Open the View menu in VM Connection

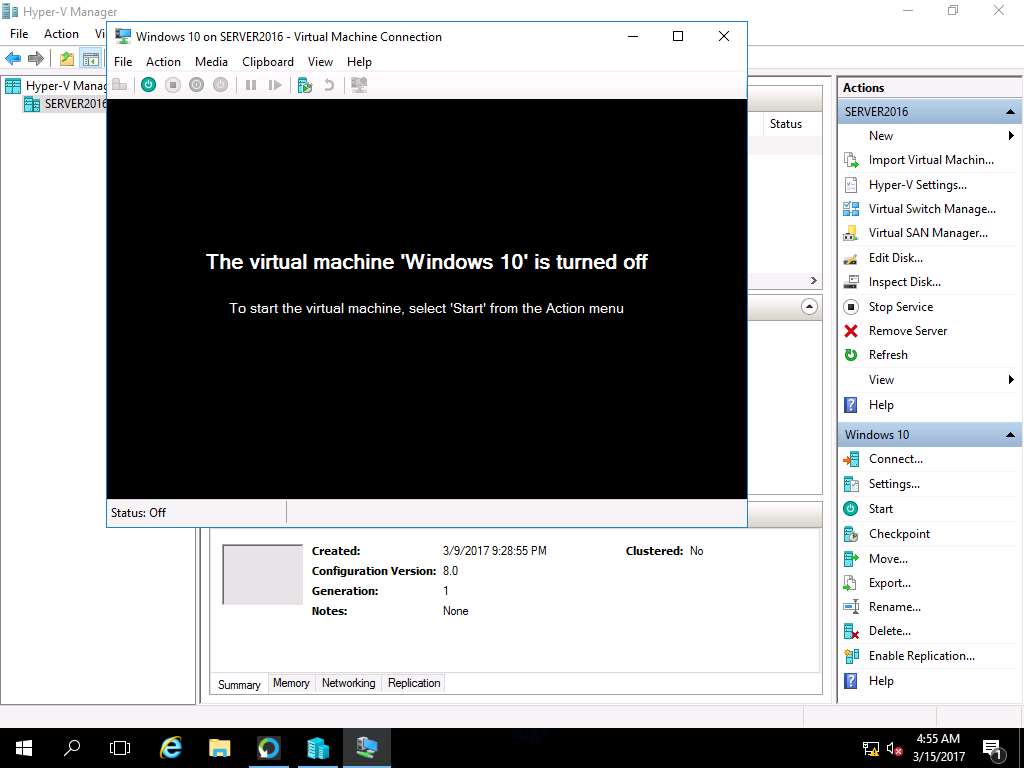click(320, 61)
